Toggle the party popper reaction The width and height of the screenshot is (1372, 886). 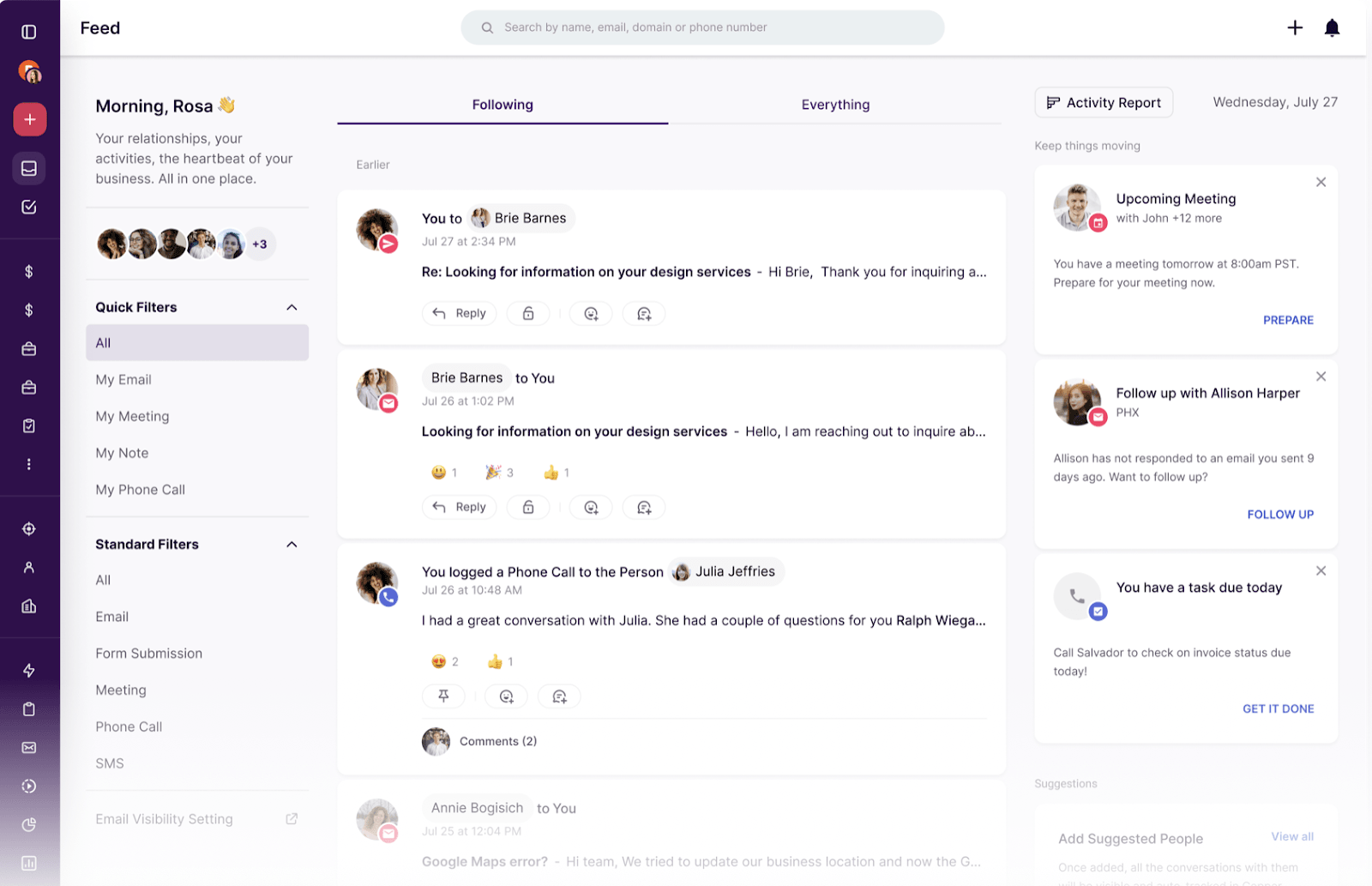pos(499,473)
